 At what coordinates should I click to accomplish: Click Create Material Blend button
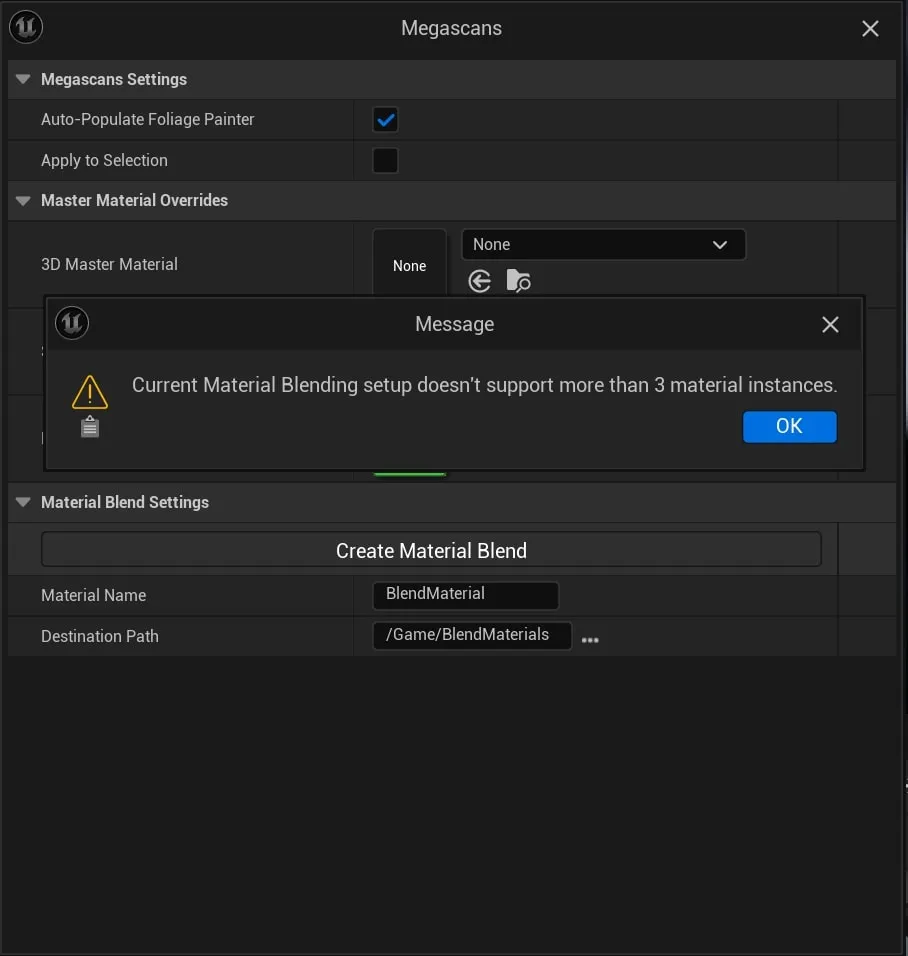[x=431, y=550]
